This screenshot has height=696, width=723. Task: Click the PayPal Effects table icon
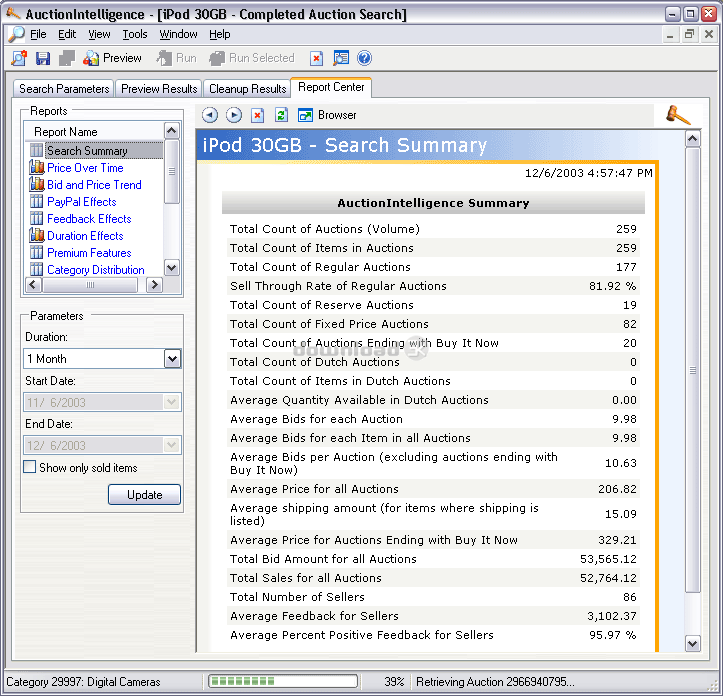[36, 202]
